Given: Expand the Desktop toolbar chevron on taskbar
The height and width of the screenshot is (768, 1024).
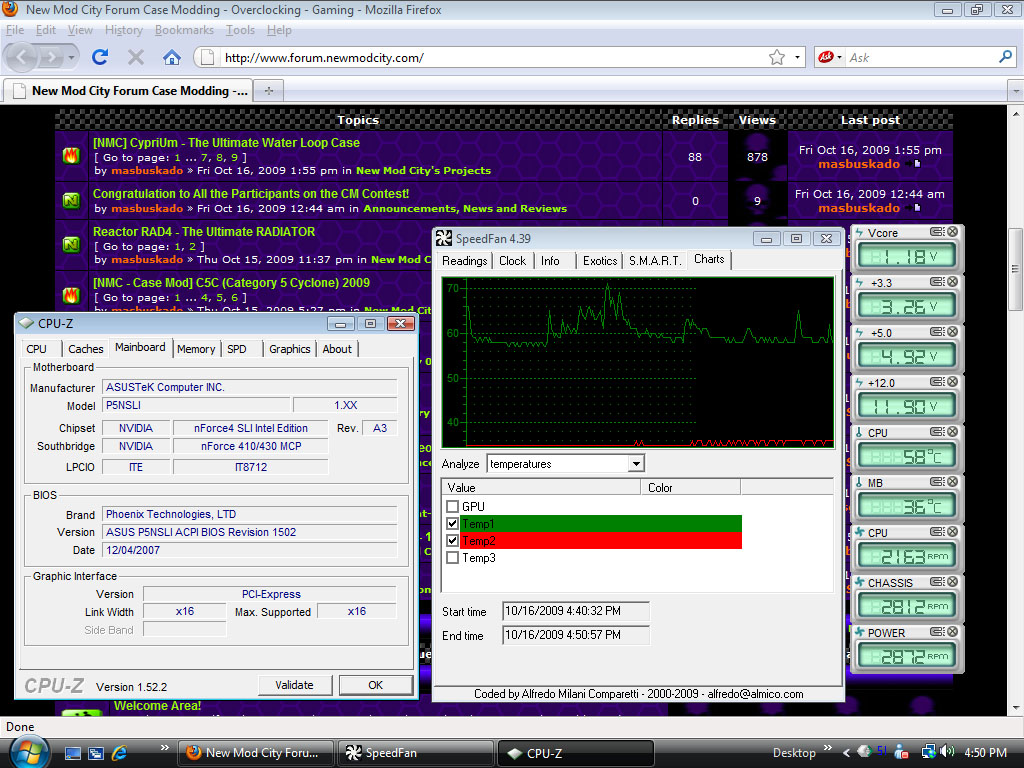Looking at the screenshot, I should pos(828,748).
